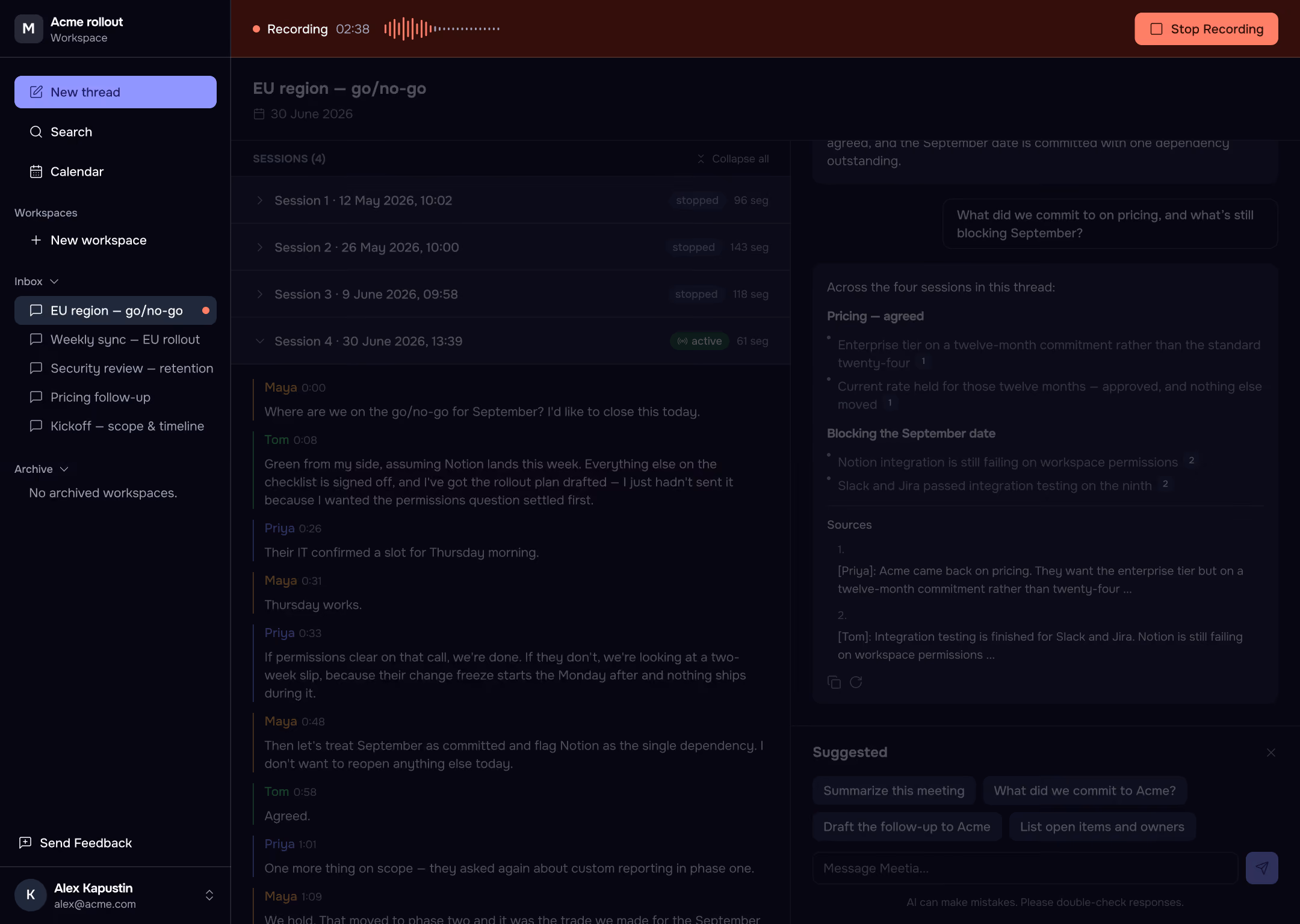Click Tom's 0:58 transcript timestamp
1300x924 pixels.
pyautogui.click(x=305, y=792)
